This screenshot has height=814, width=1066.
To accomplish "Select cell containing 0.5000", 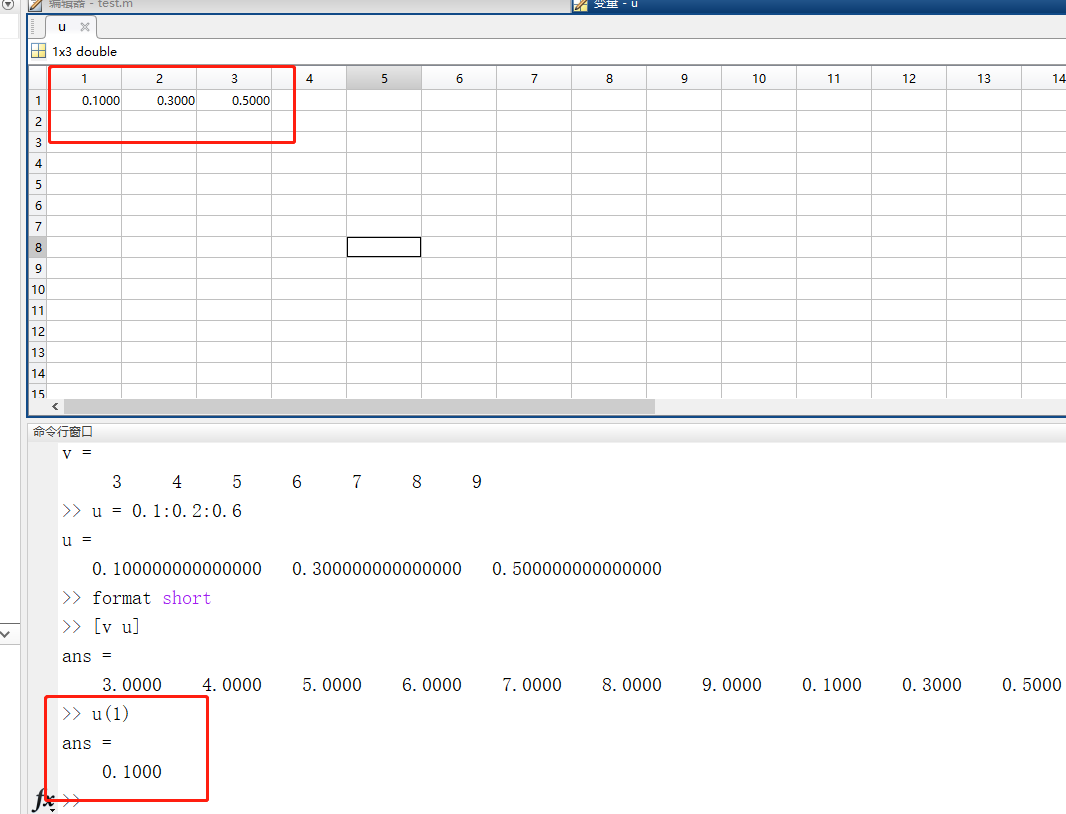I will [x=234, y=101].
